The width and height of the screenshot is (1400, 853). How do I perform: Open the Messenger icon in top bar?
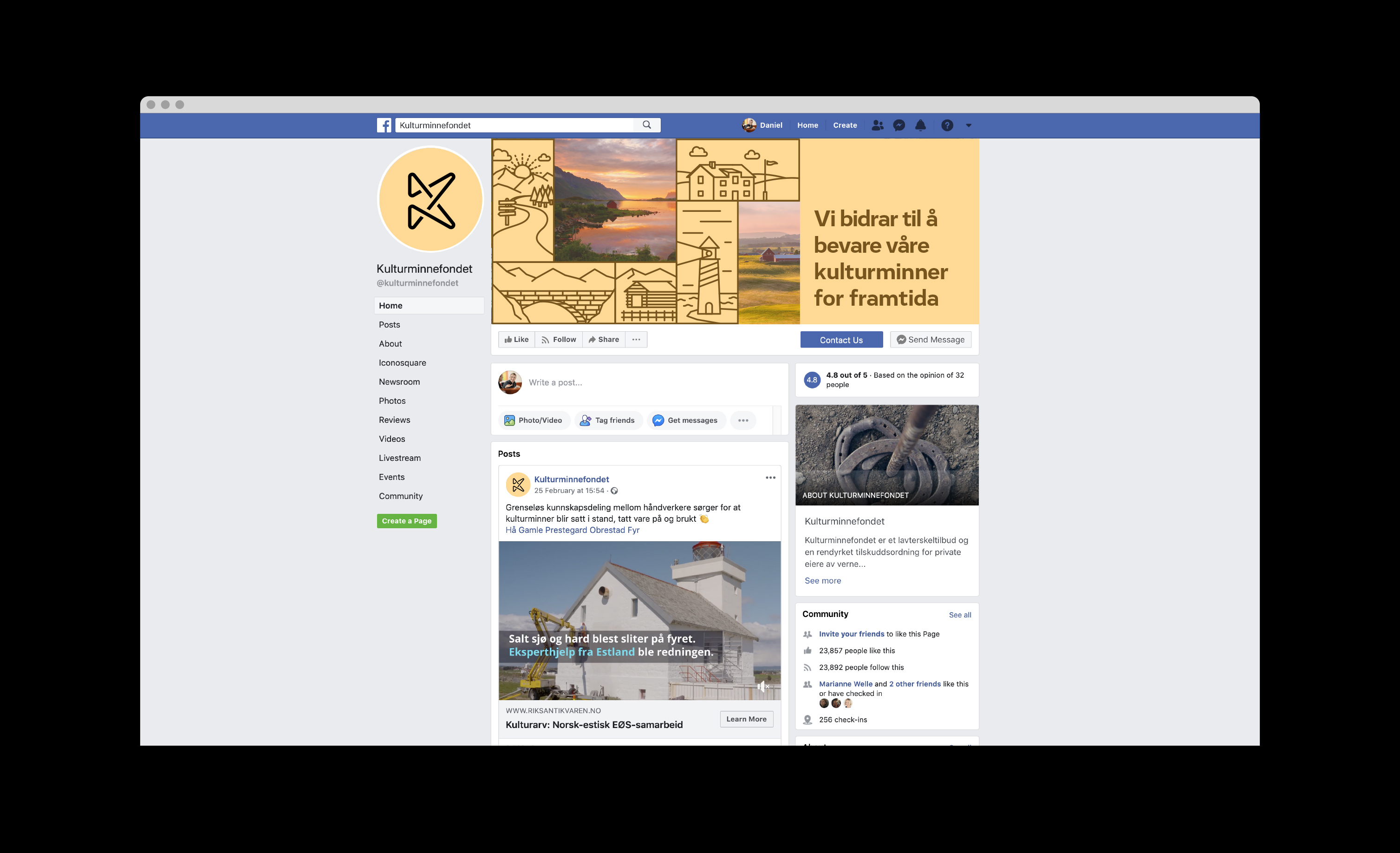point(899,125)
